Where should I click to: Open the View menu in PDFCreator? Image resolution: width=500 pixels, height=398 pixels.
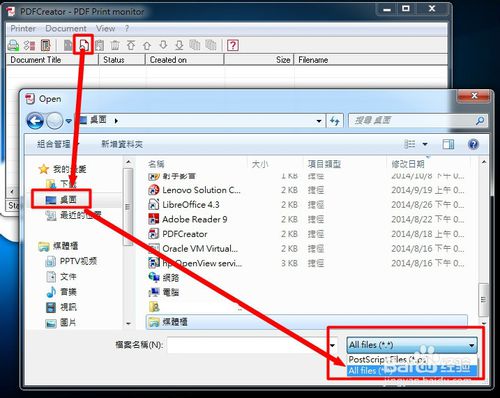[105, 29]
